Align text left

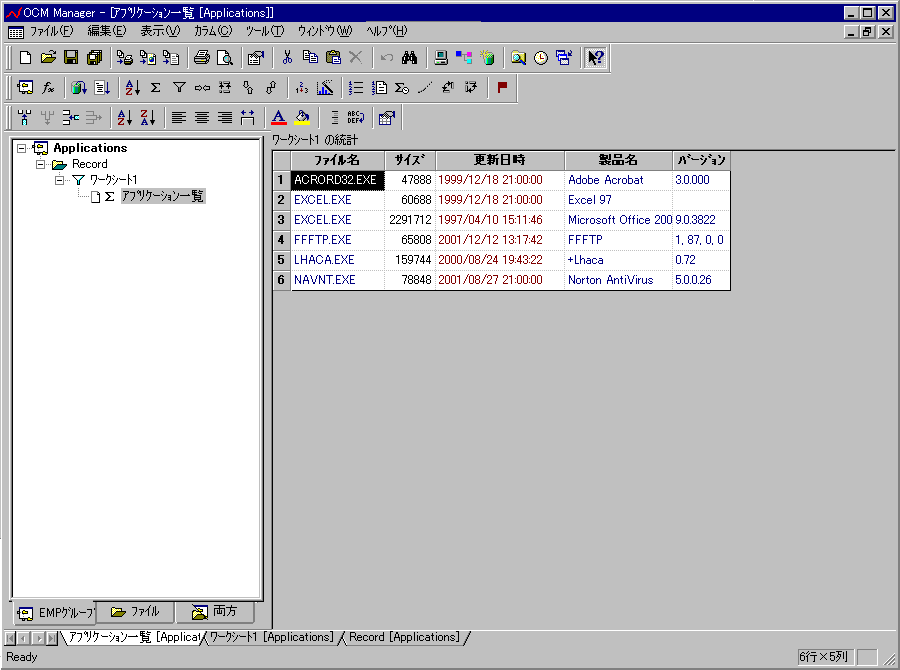point(179,118)
